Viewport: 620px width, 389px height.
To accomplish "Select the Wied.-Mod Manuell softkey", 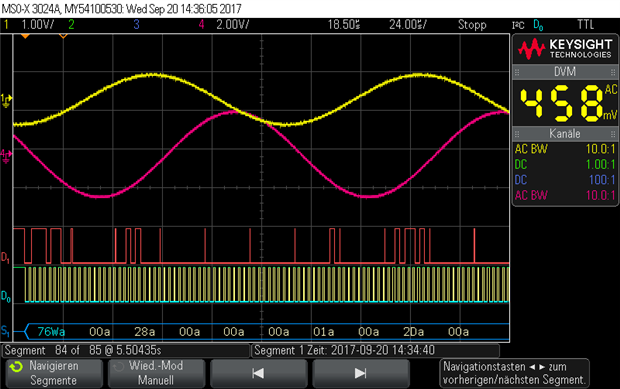I will pos(157,373).
